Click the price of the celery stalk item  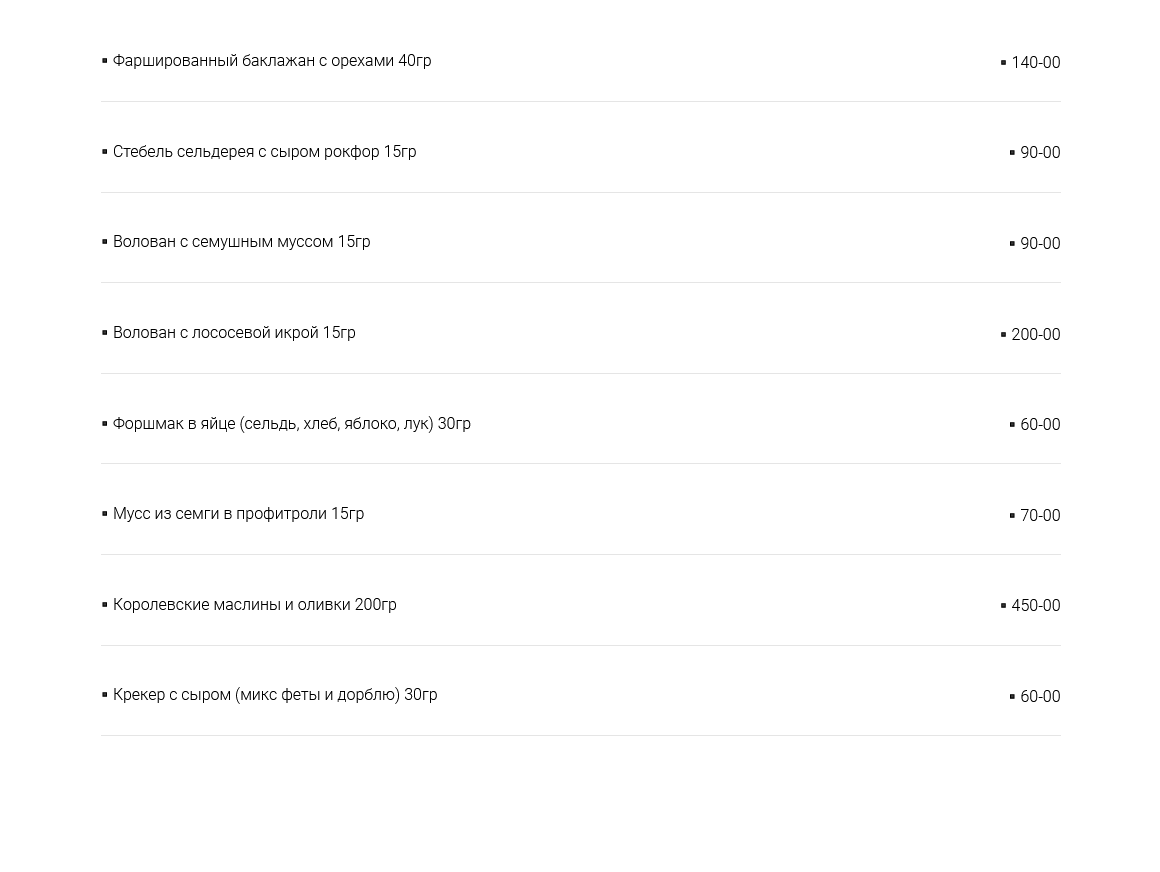(1039, 153)
